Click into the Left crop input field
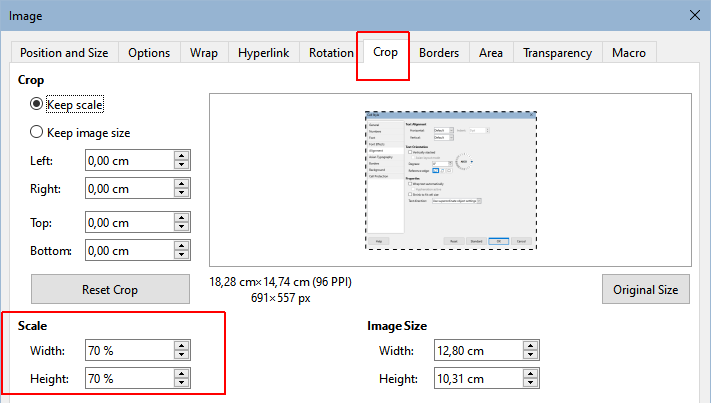 [x=127, y=160]
